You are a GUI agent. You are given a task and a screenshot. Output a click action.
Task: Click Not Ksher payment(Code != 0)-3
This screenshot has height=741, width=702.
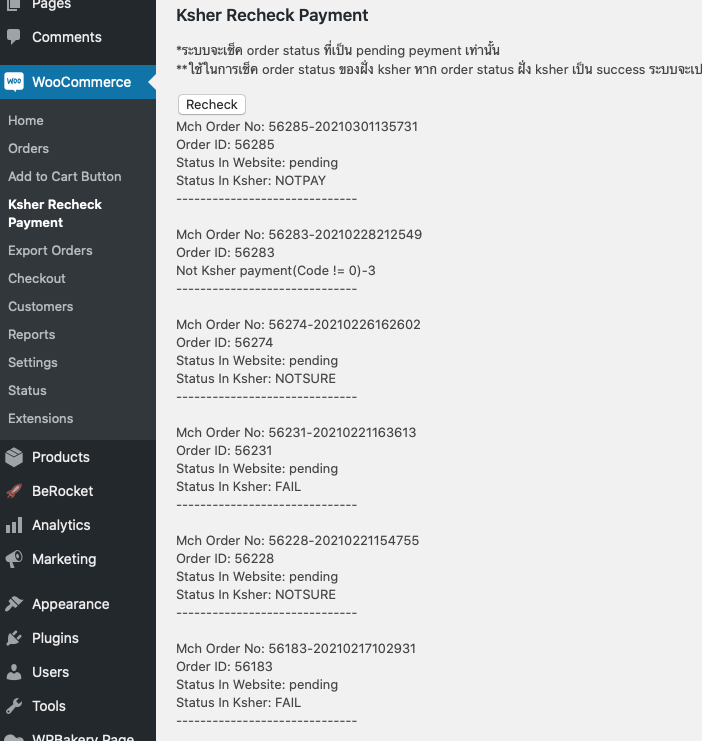pos(276,270)
